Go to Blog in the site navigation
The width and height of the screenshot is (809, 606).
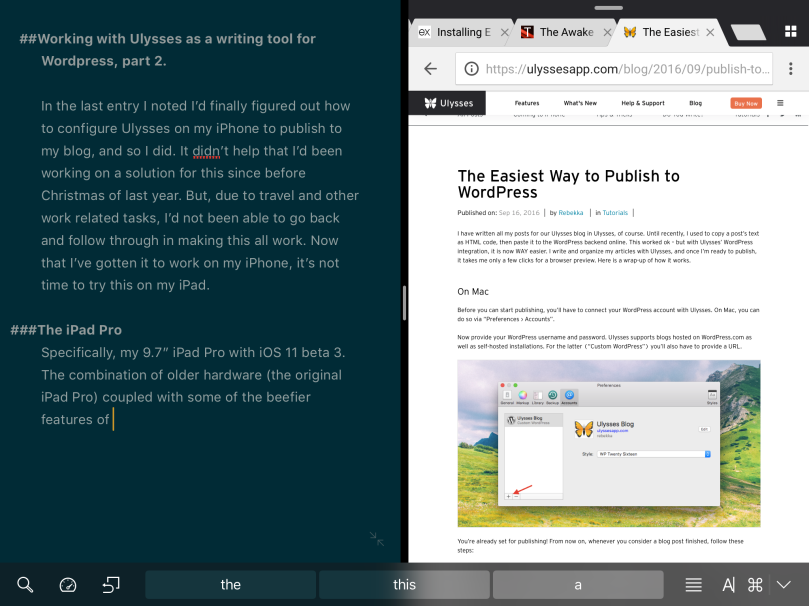click(695, 103)
